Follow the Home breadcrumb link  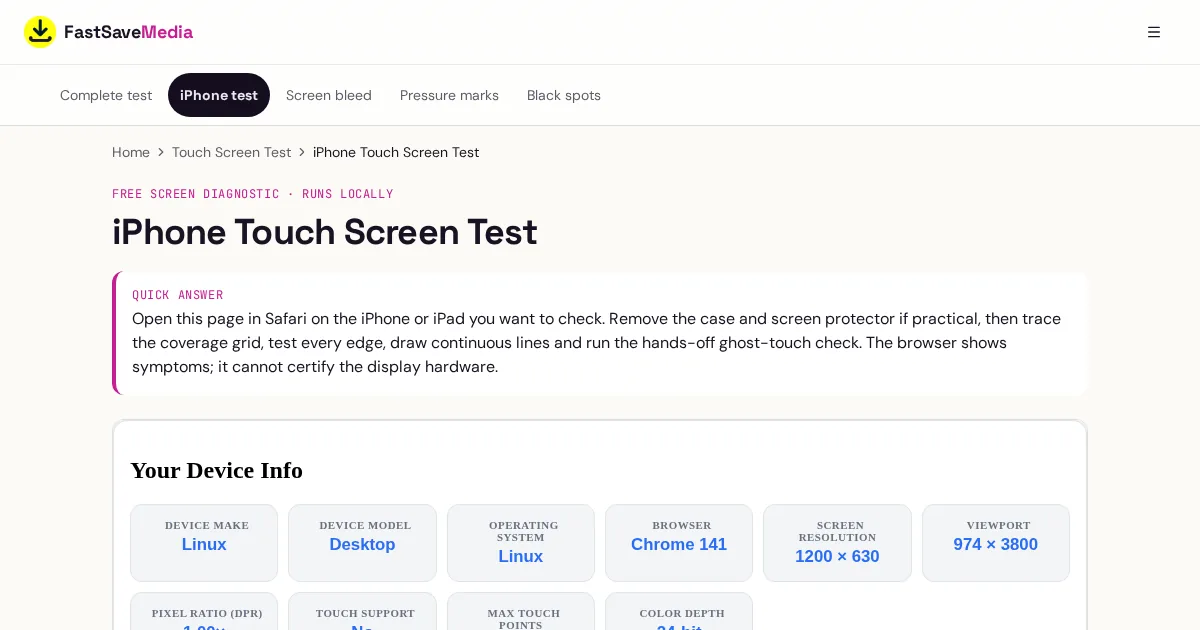coord(131,152)
